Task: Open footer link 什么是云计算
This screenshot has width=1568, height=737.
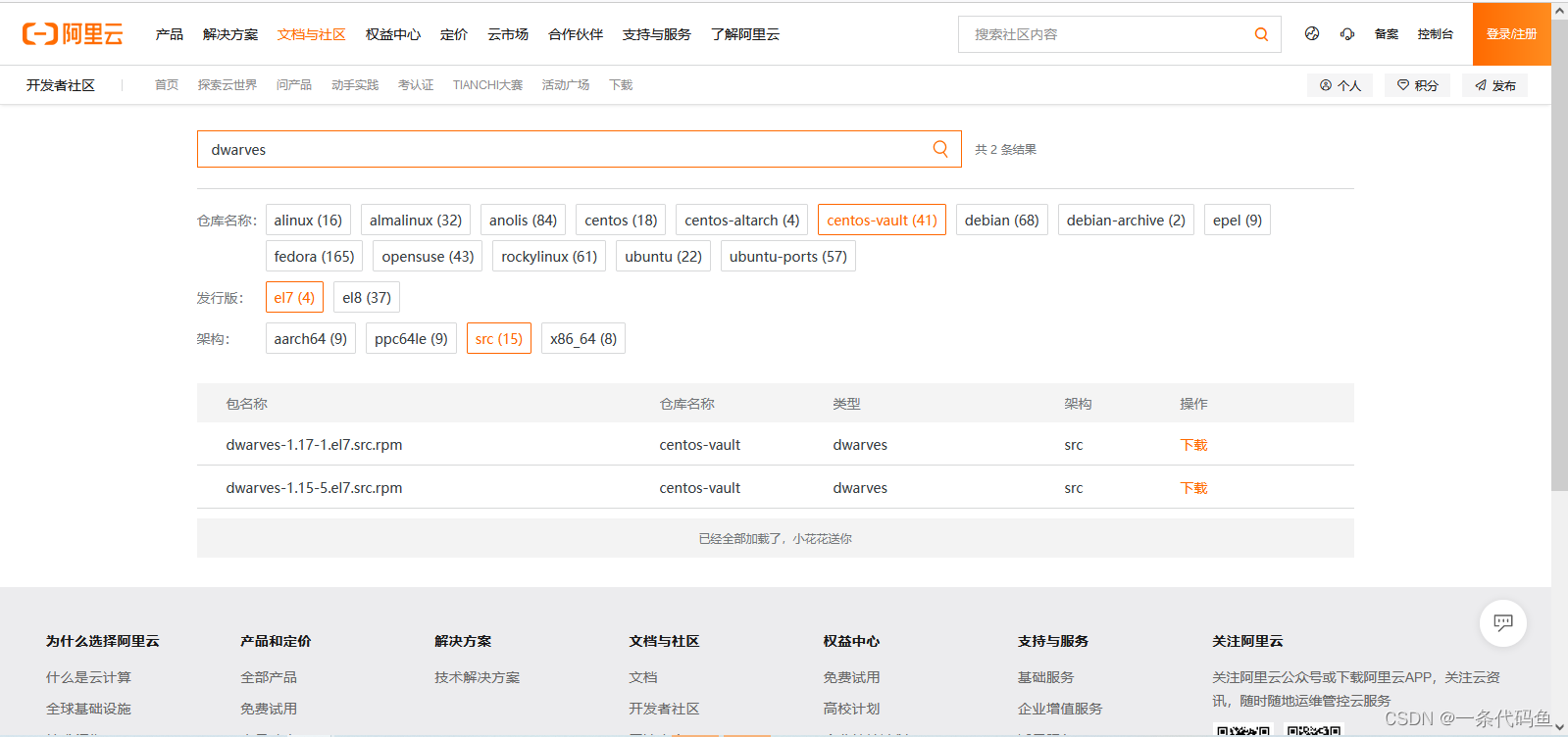Action: click(88, 677)
